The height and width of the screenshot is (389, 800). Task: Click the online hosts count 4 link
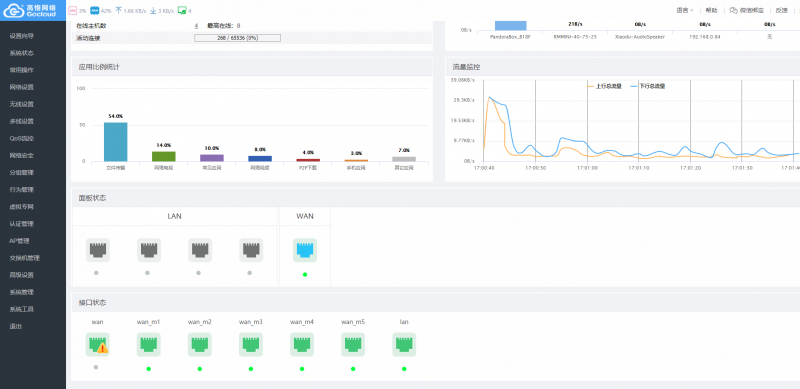196,26
